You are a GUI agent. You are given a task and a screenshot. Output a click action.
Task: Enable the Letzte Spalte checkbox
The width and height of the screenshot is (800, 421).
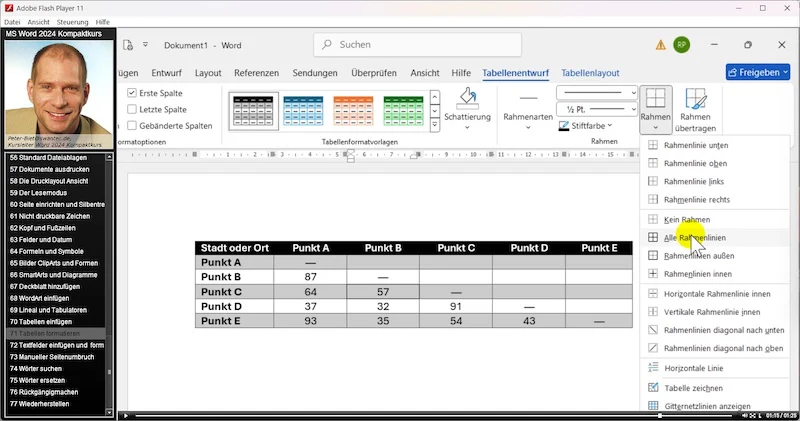coord(132,109)
